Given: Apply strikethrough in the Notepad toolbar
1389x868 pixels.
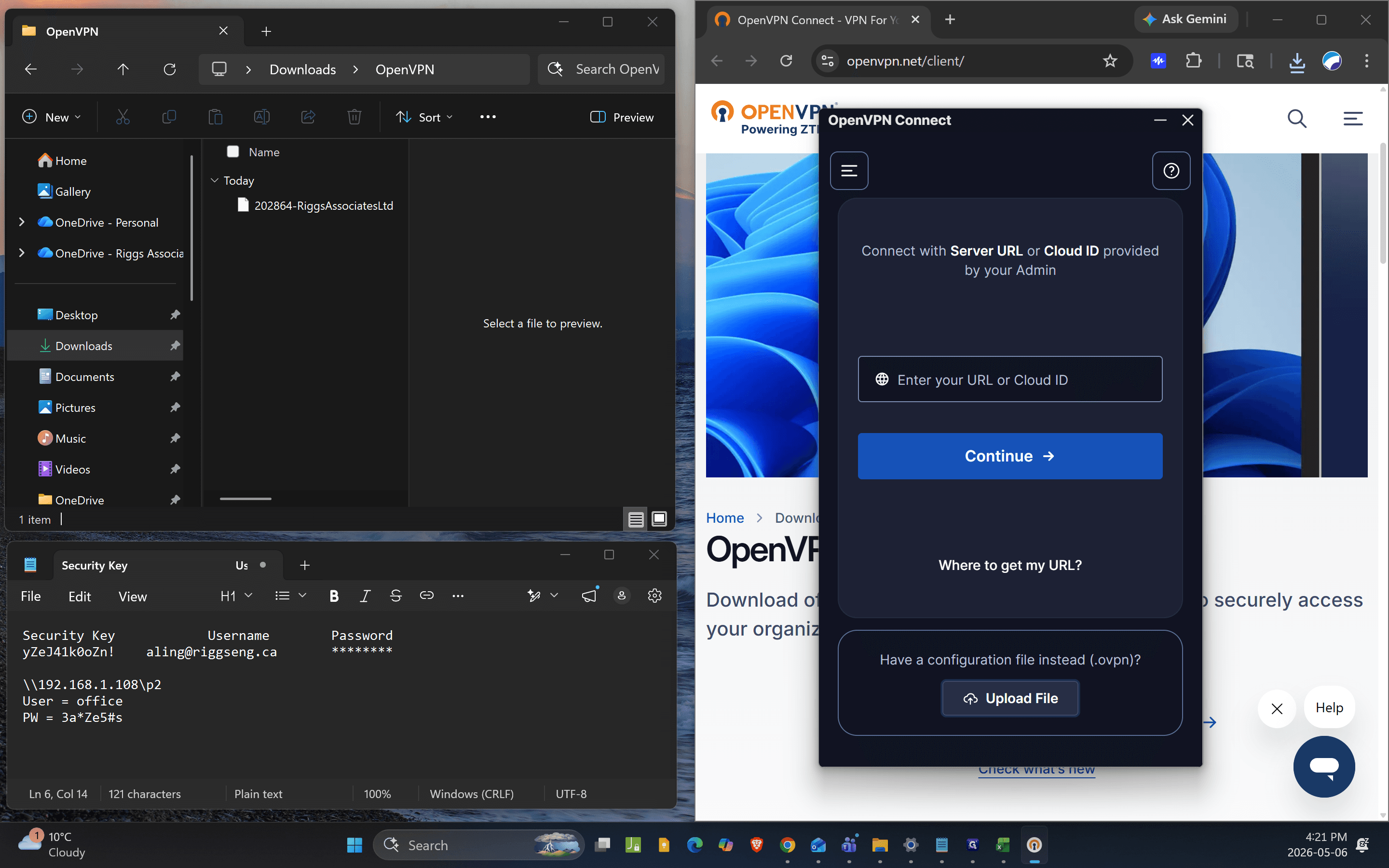Looking at the screenshot, I should click(395, 596).
